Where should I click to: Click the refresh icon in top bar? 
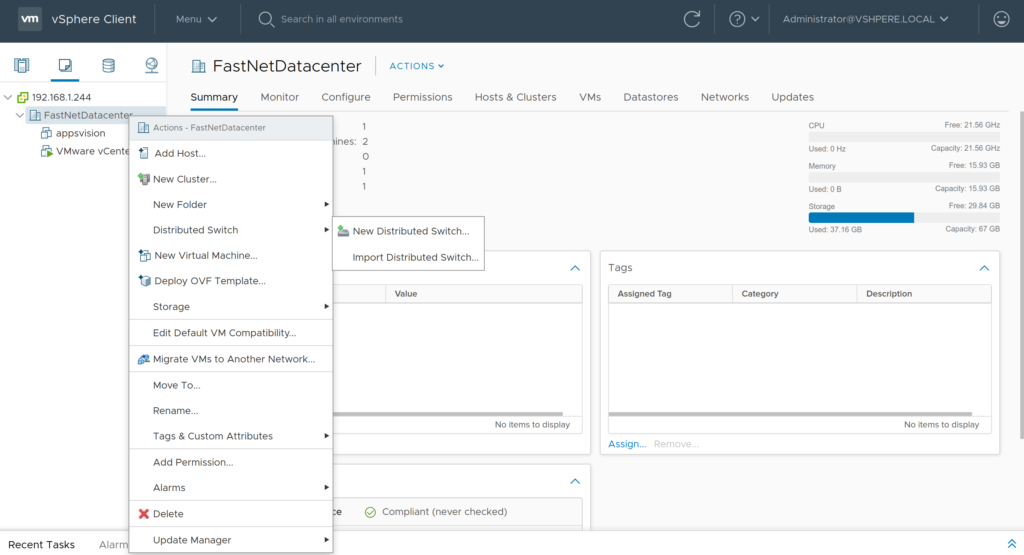point(692,19)
